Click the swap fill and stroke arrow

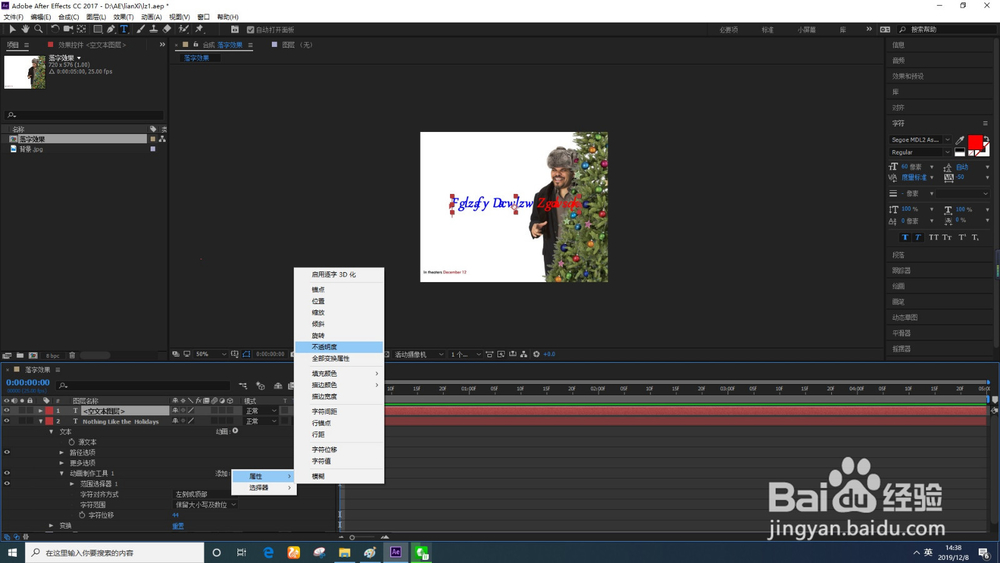(986, 138)
